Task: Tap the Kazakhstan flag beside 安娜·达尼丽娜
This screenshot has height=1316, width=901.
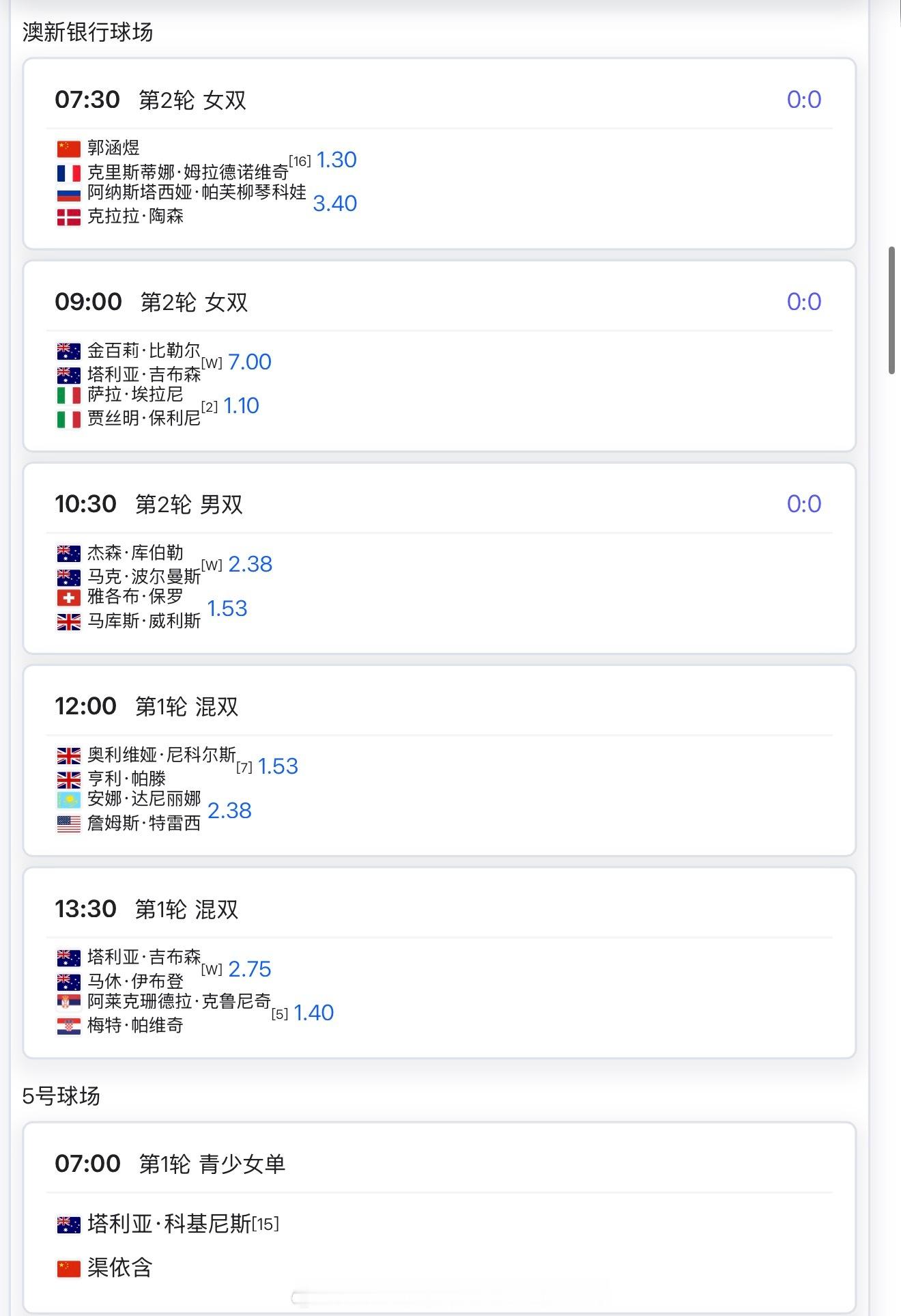Action: click(x=68, y=799)
